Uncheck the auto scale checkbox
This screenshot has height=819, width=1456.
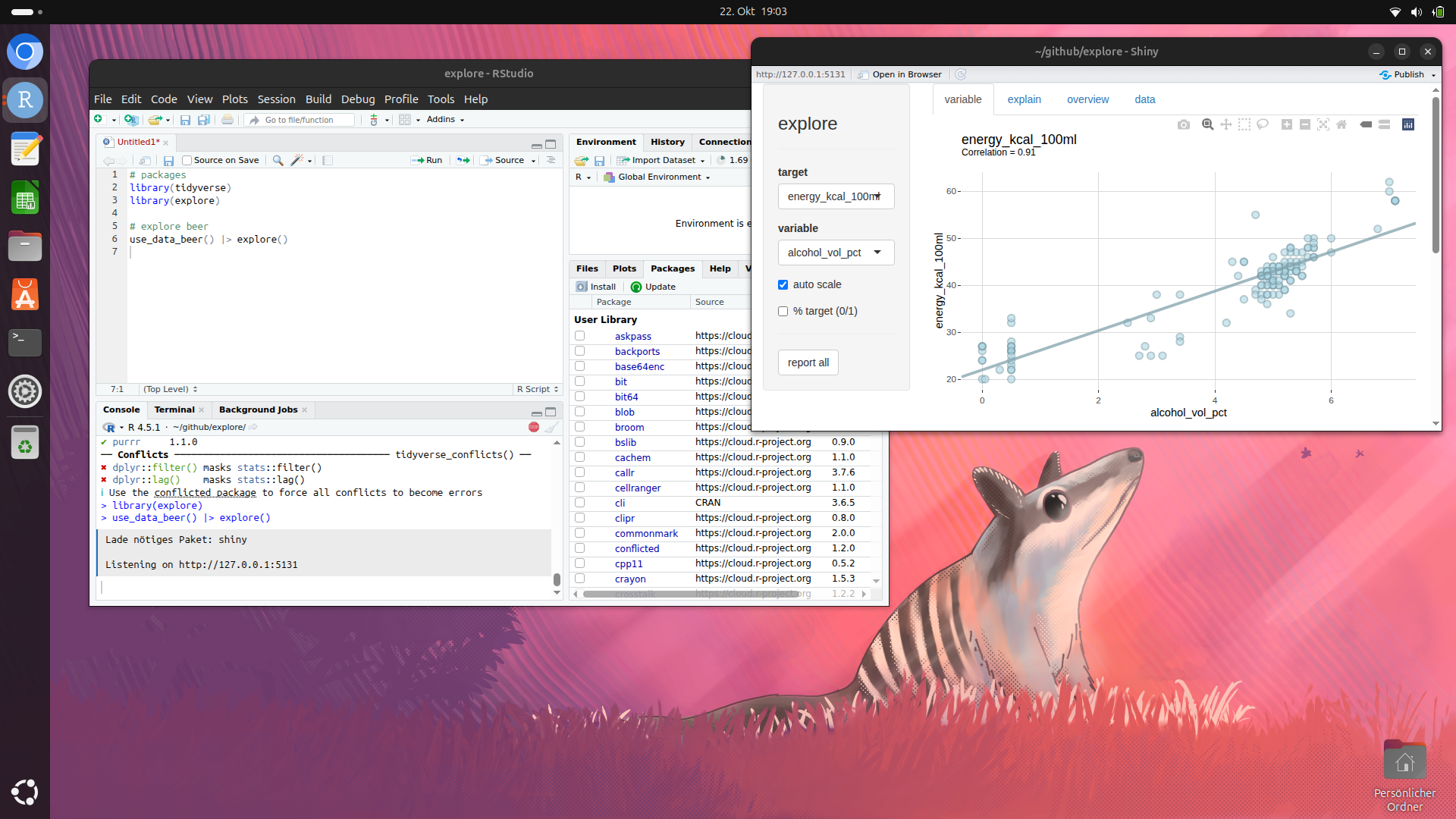coord(783,284)
